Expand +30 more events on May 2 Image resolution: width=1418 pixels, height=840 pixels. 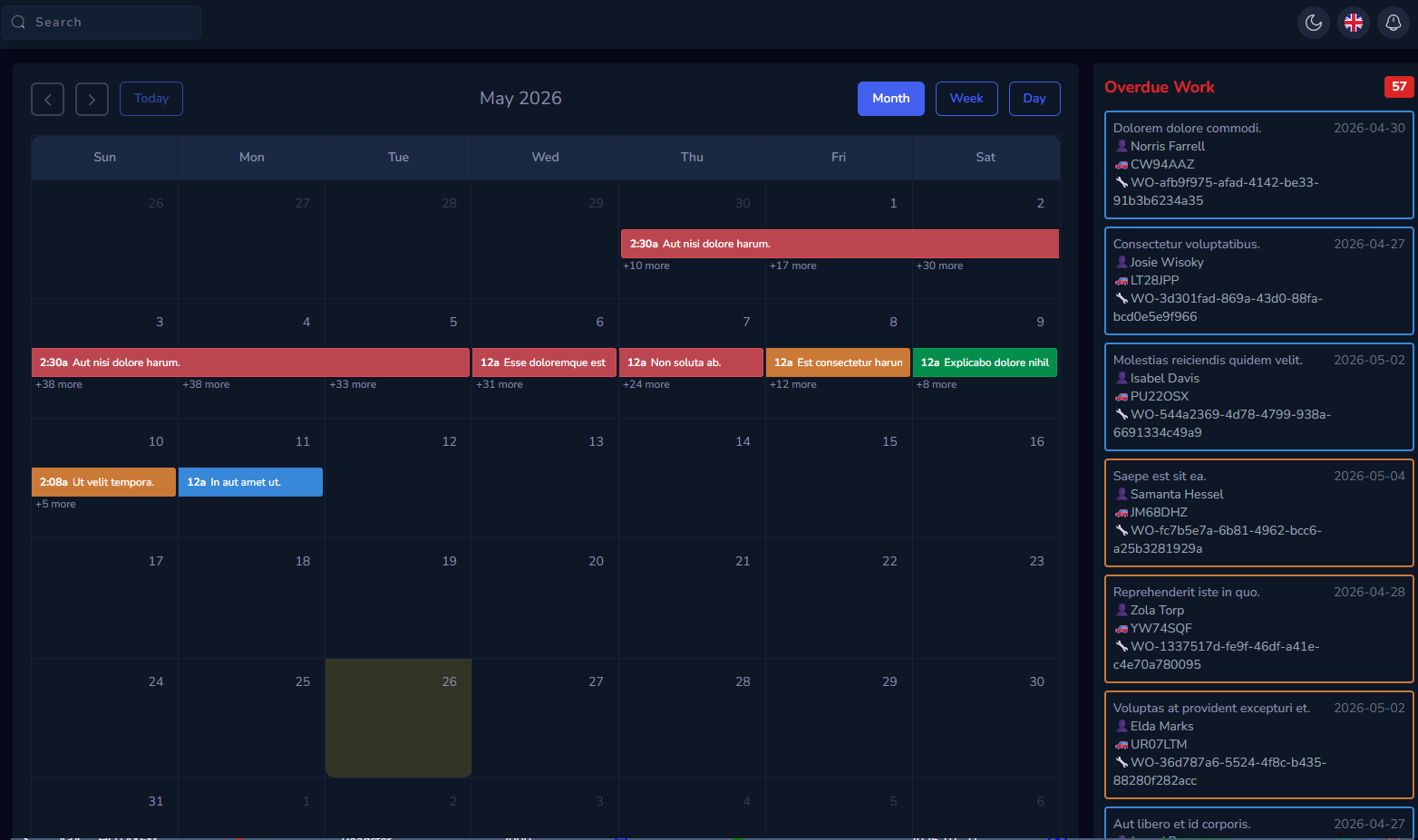(x=940, y=266)
